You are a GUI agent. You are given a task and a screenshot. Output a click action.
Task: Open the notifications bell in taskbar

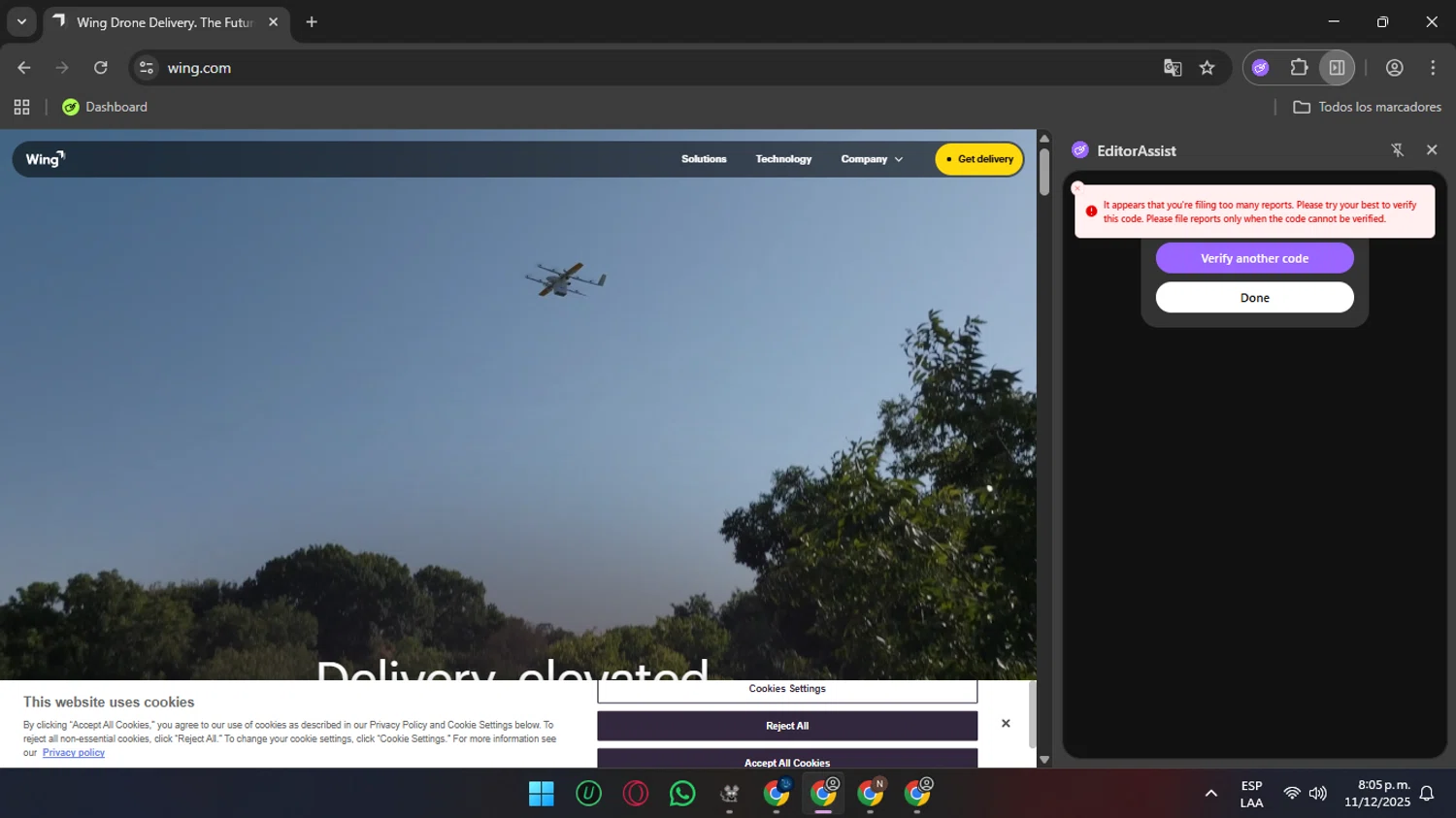tap(1427, 794)
